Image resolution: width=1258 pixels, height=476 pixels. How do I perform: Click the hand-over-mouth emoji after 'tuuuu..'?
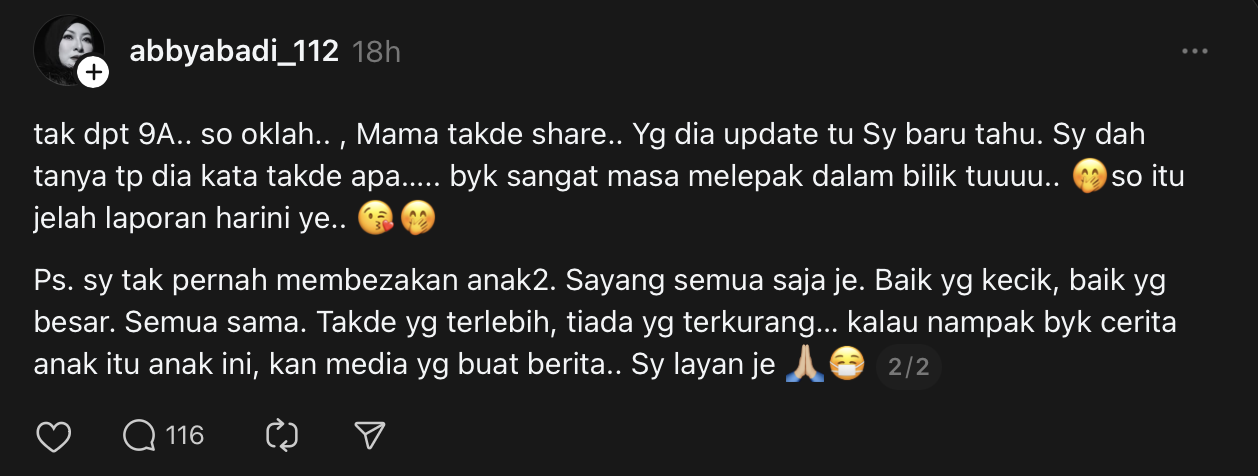(1087, 178)
